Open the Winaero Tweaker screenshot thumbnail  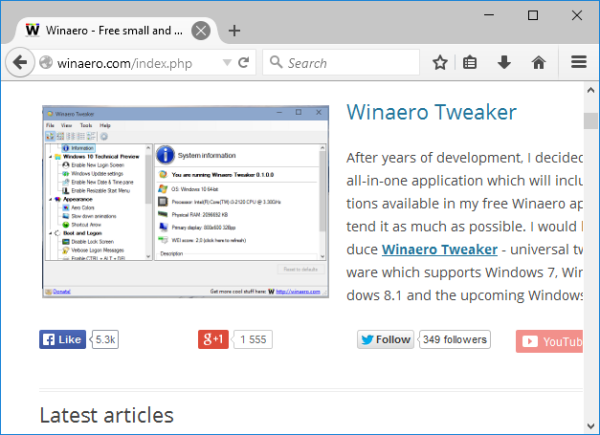click(x=185, y=202)
